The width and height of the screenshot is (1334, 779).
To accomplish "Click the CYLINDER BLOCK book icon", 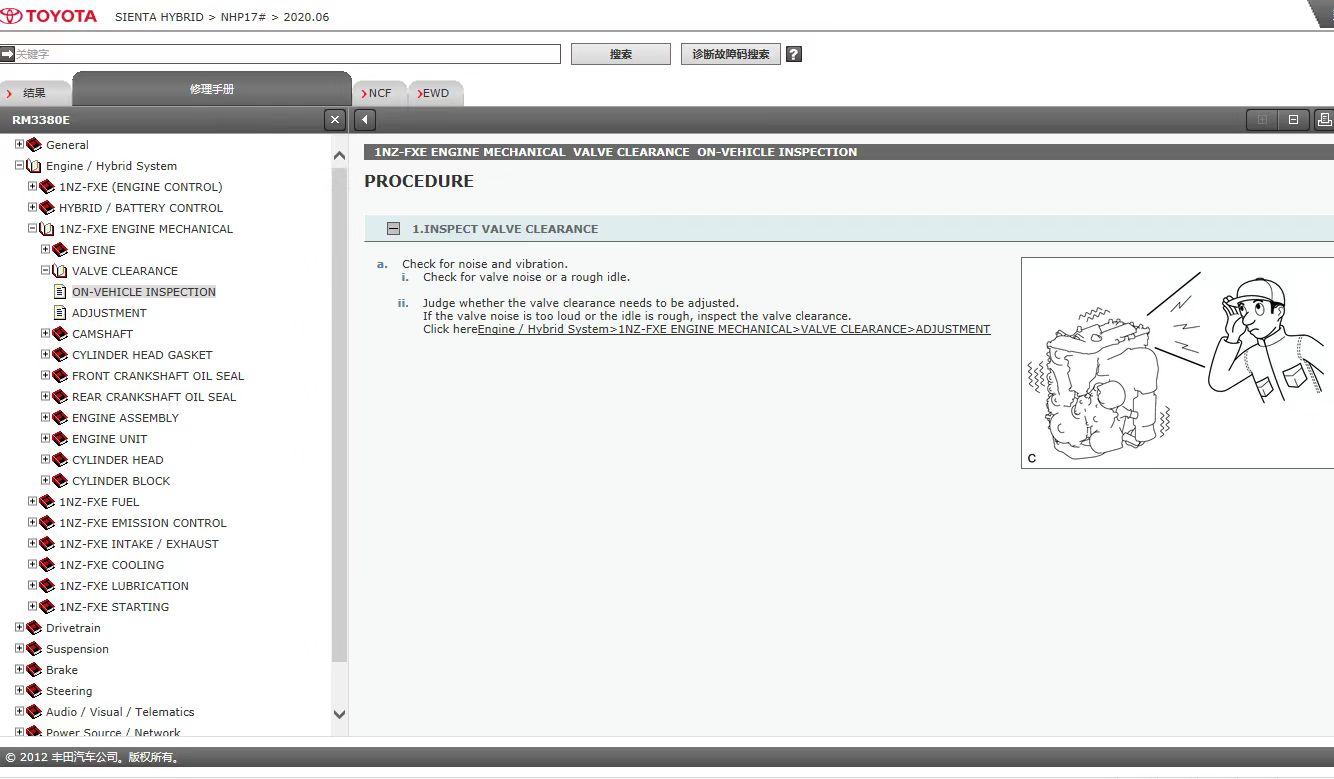I will coord(60,481).
